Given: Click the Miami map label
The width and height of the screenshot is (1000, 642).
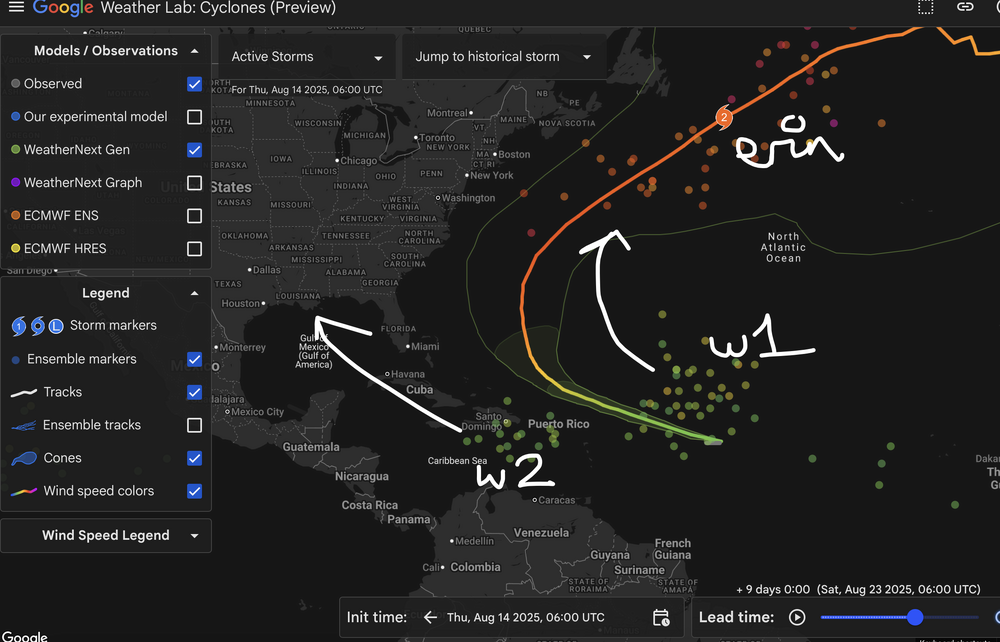Looking at the screenshot, I should pyautogui.click(x=425, y=347).
